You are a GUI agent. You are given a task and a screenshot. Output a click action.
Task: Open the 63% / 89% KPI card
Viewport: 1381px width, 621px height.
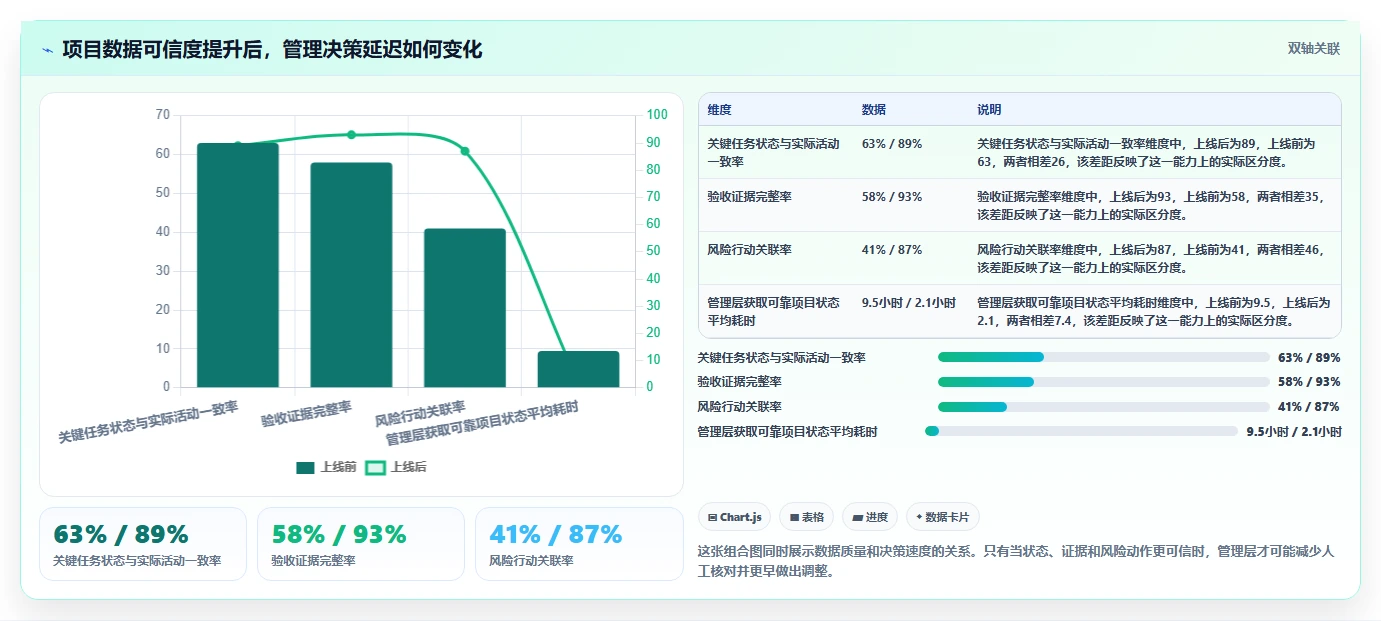[143, 544]
